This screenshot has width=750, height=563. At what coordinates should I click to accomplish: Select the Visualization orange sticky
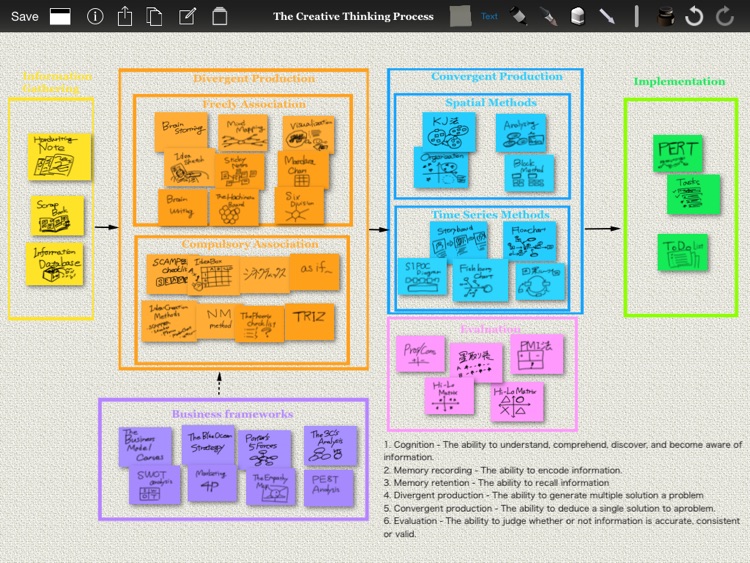pos(309,134)
